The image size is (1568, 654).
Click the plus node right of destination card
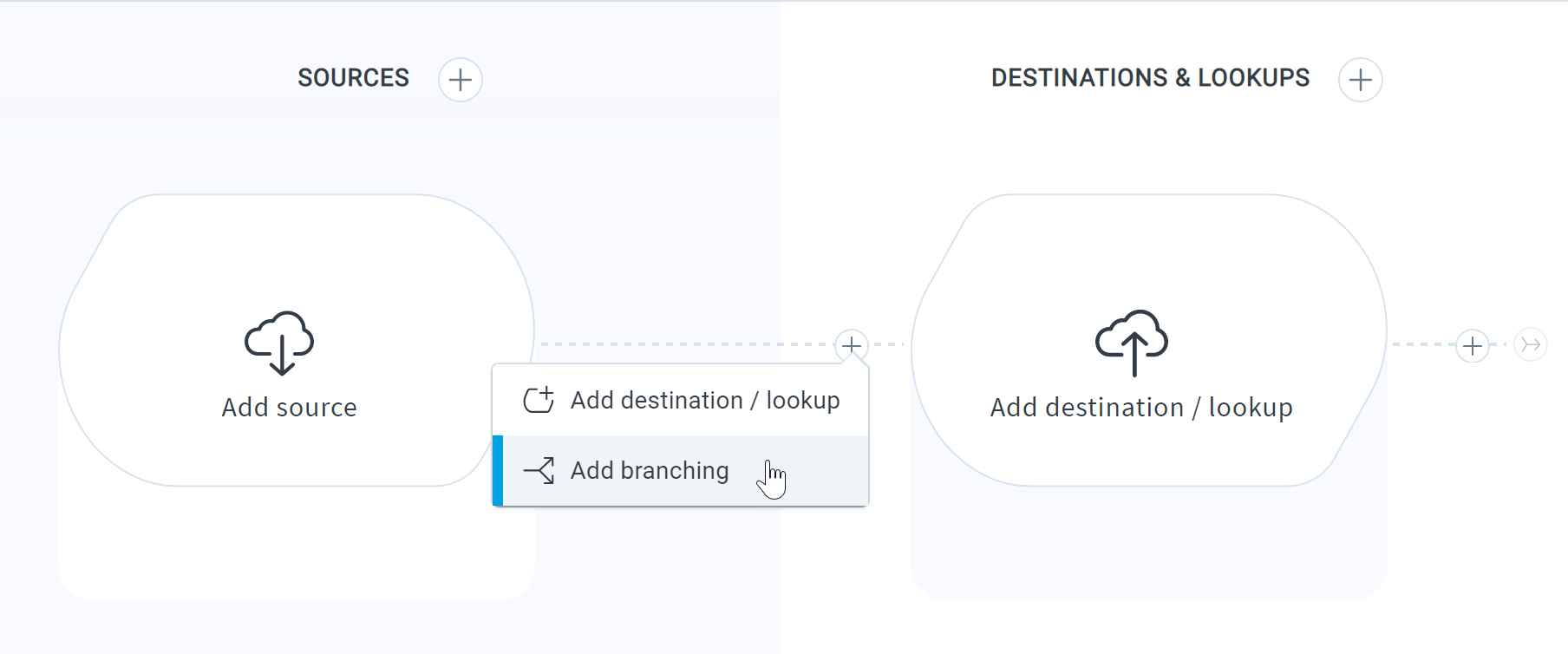pyautogui.click(x=1473, y=346)
